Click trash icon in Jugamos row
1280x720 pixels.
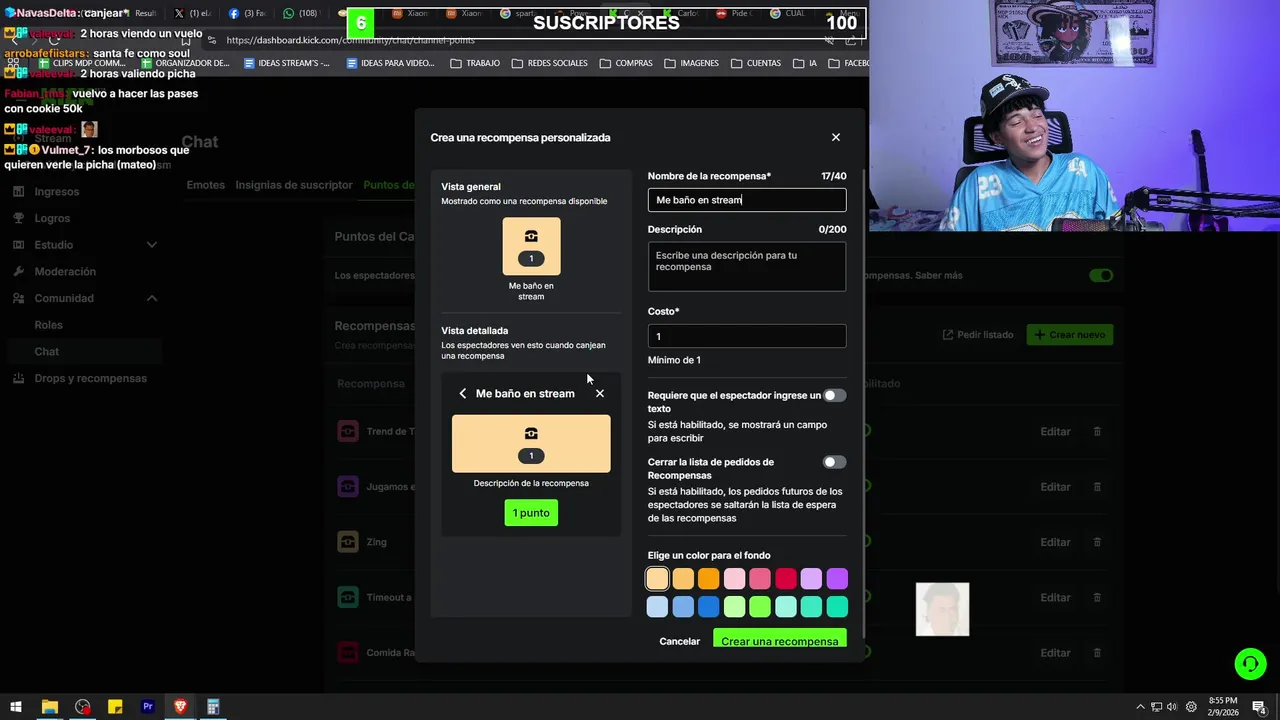1097,487
